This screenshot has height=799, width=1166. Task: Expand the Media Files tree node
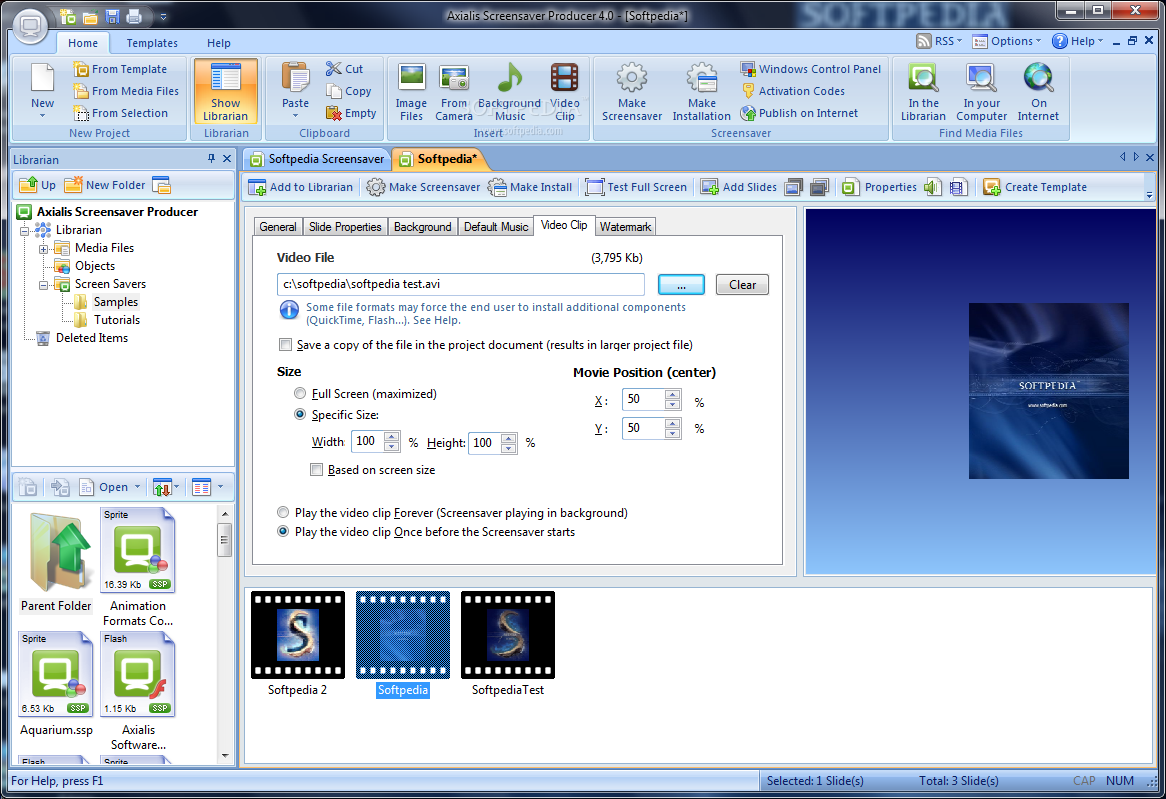(x=44, y=248)
